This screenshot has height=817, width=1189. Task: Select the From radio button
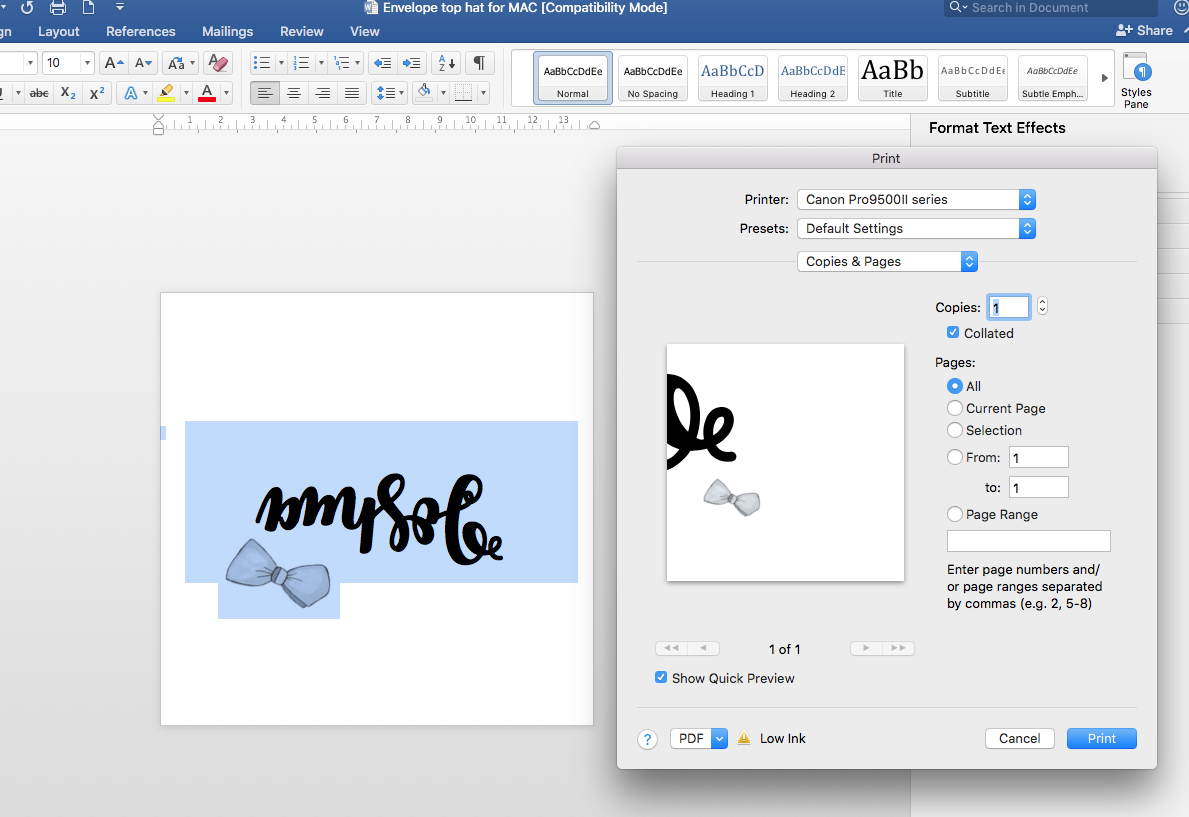point(955,457)
